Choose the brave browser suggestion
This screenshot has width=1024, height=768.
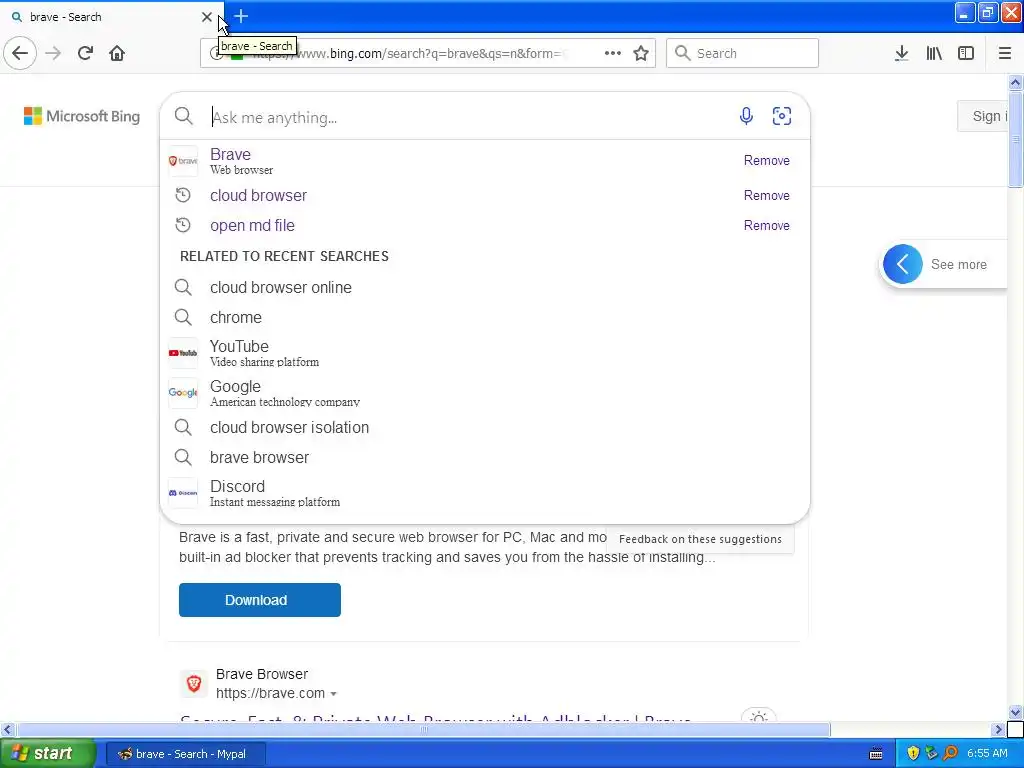pyautogui.click(x=485, y=457)
